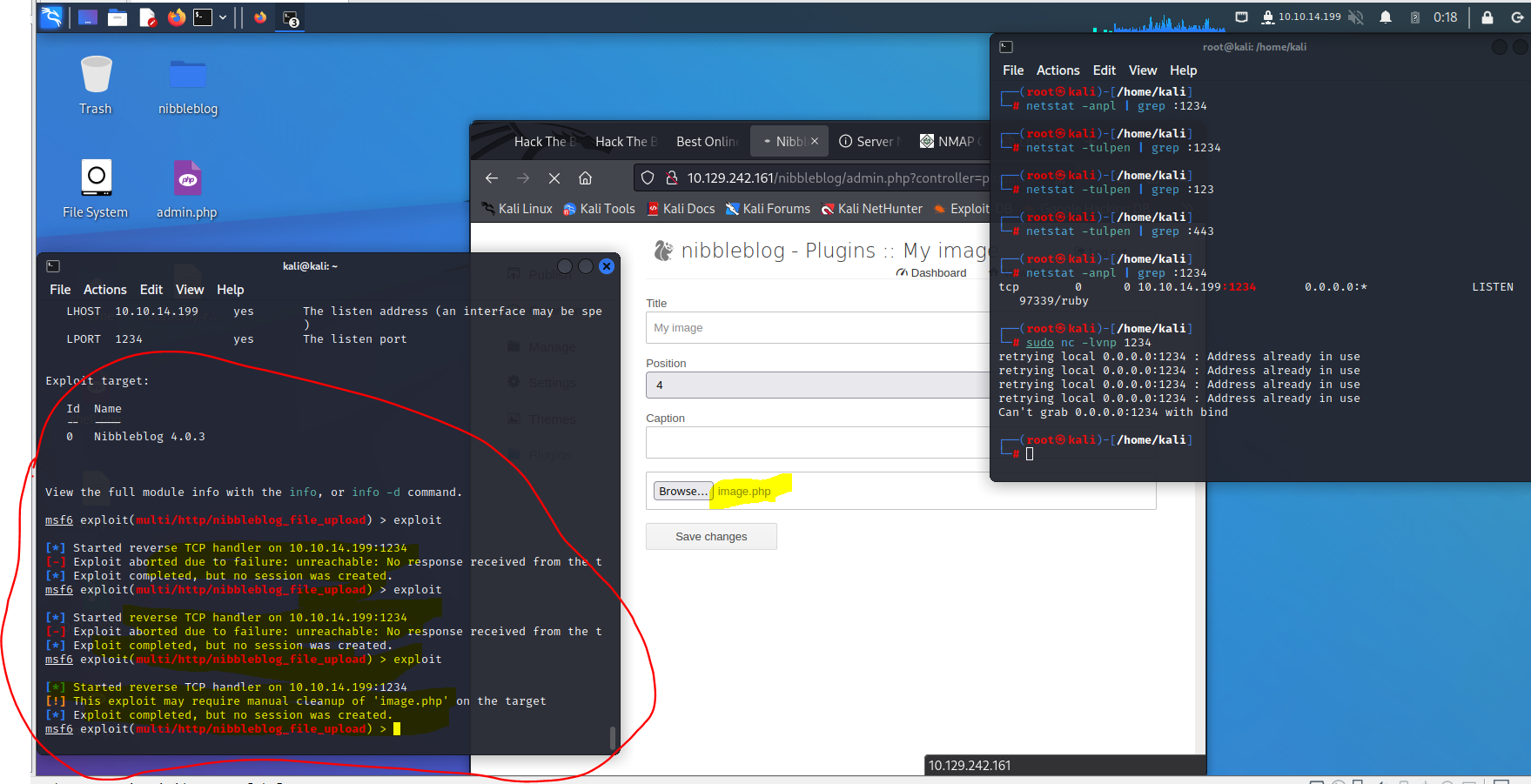Click the lock screen icon

(x=1487, y=17)
